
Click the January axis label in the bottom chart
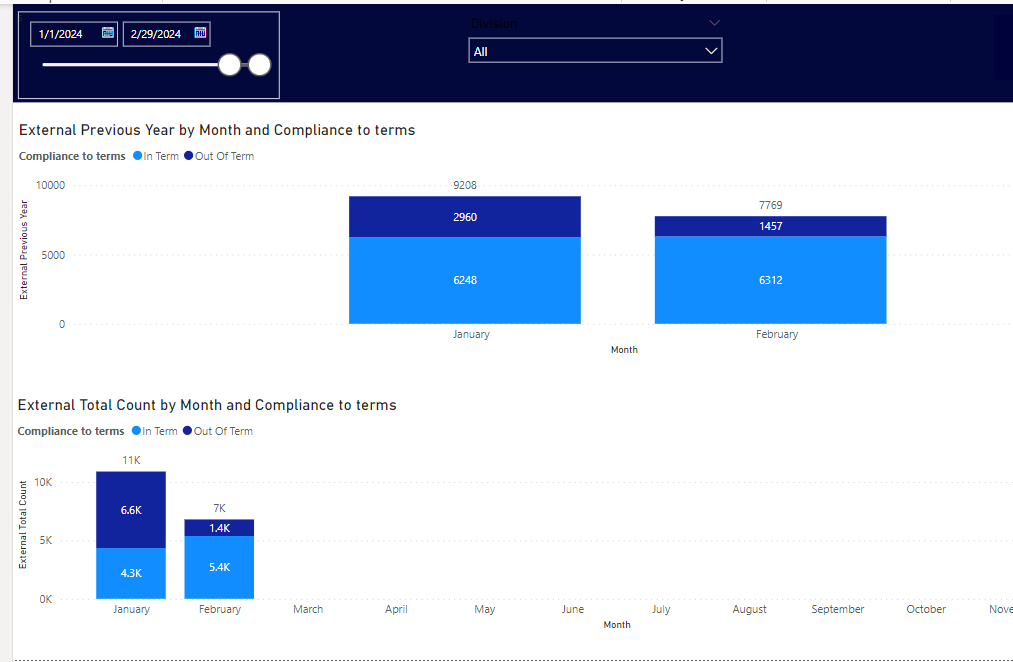131,609
